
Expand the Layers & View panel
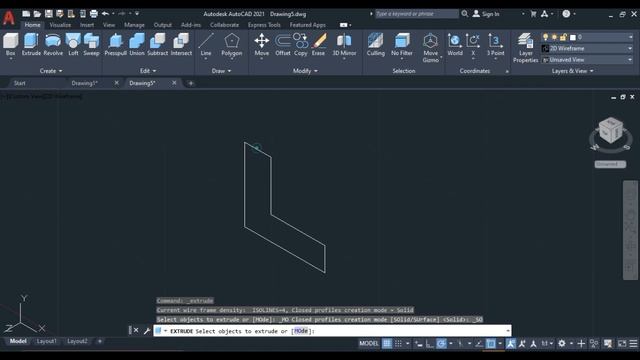tap(572, 71)
